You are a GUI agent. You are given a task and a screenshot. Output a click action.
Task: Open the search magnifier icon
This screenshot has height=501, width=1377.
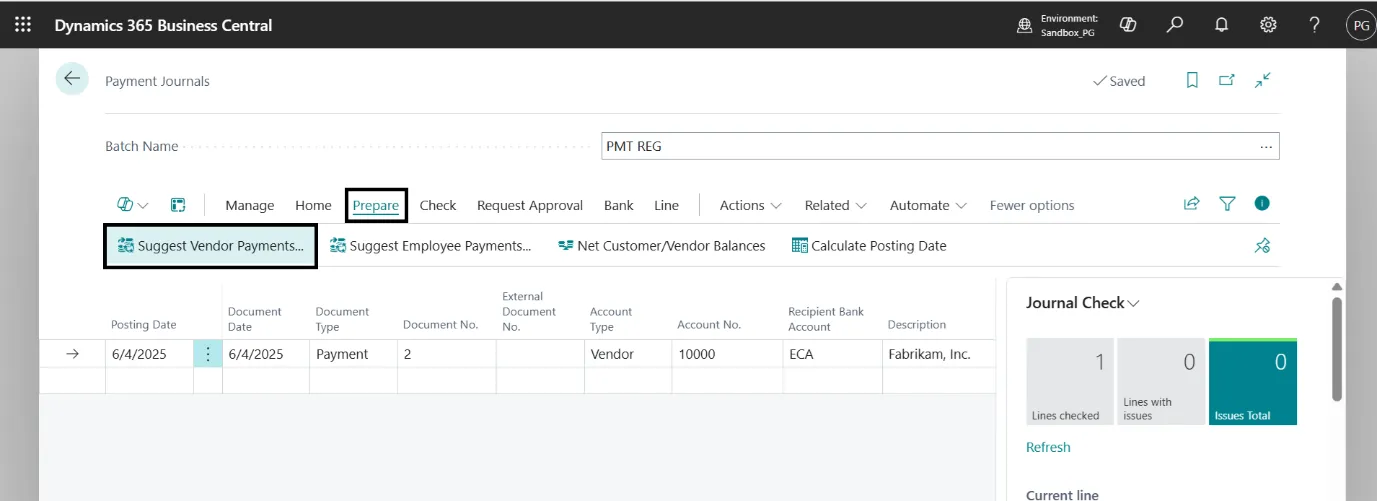1175,25
